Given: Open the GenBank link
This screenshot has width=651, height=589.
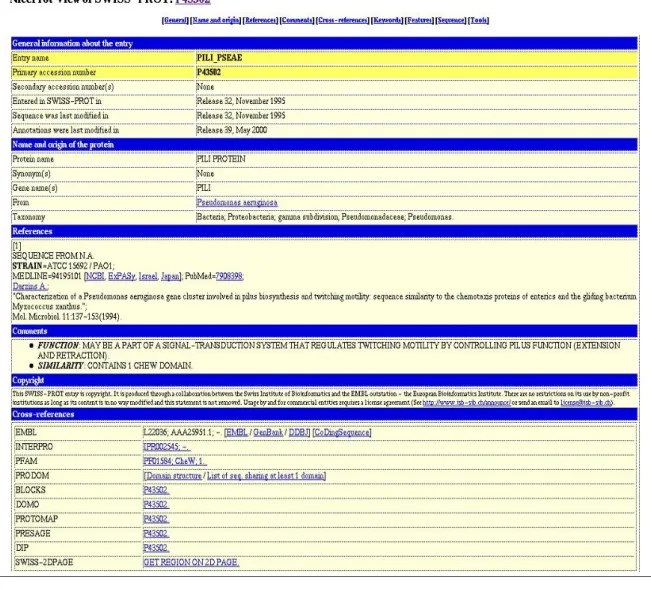Looking at the screenshot, I should (x=268, y=433).
